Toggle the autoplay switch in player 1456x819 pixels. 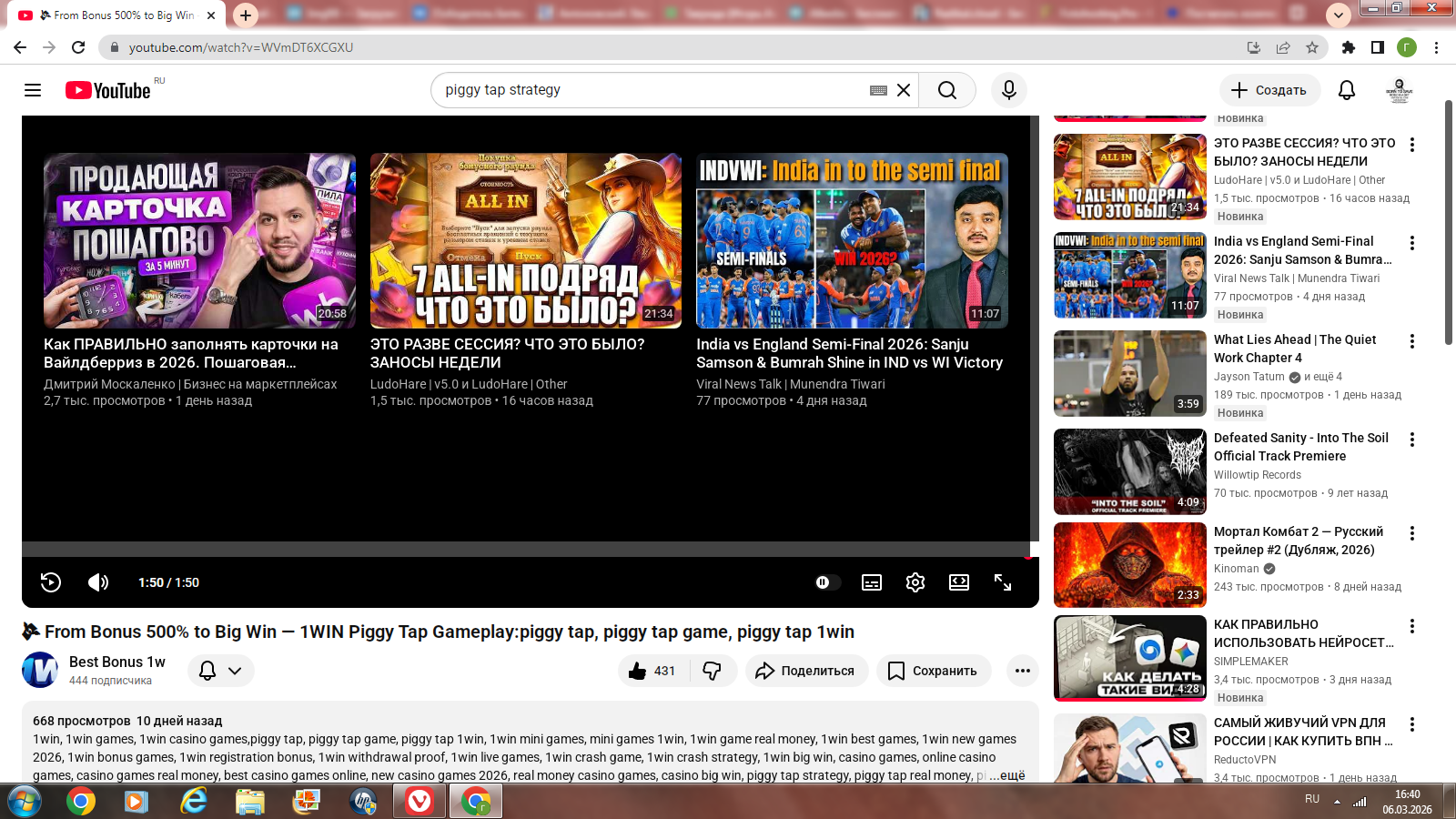pyautogui.click(x=825, y=582)
